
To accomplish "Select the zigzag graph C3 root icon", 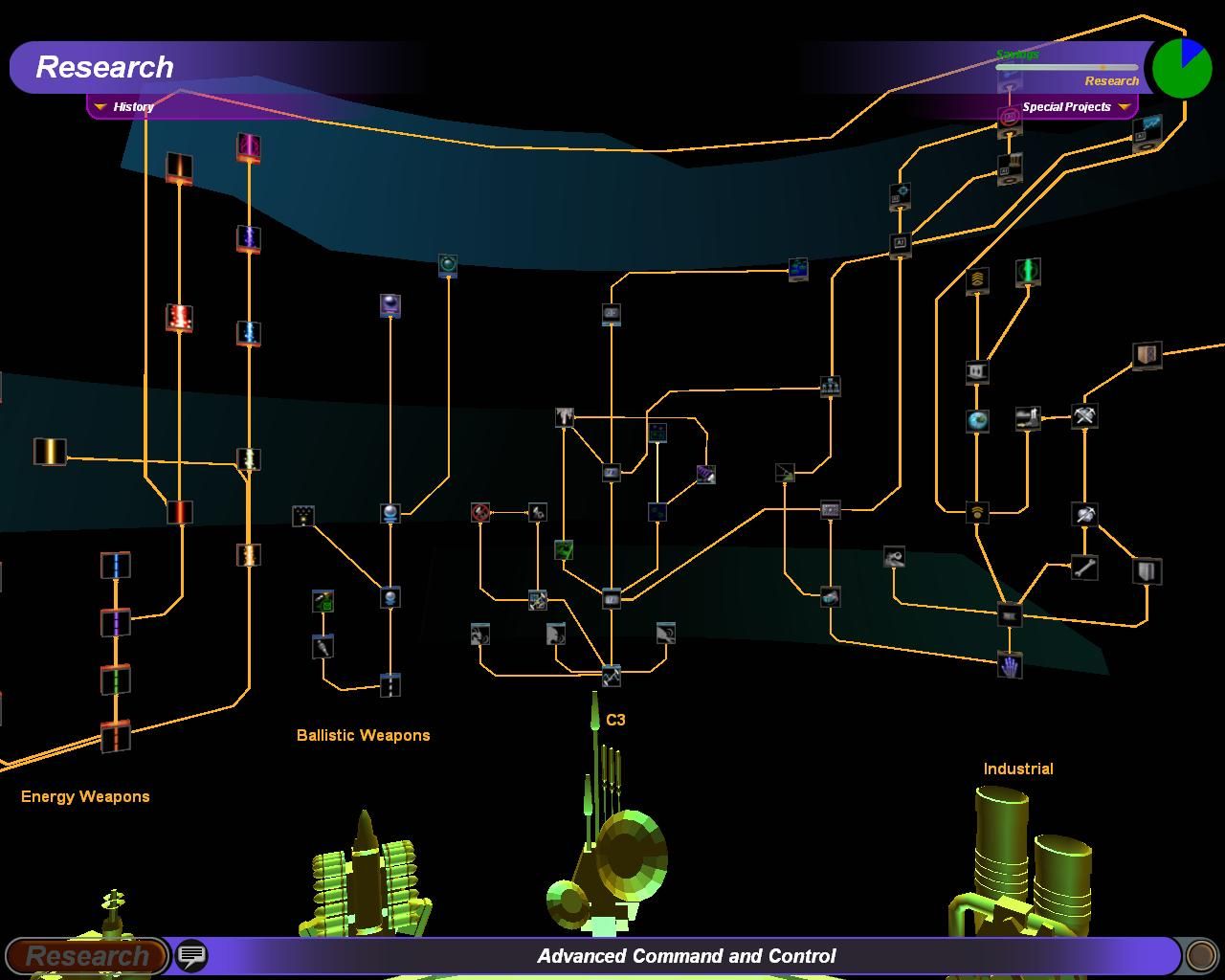I will pos(611,676).
